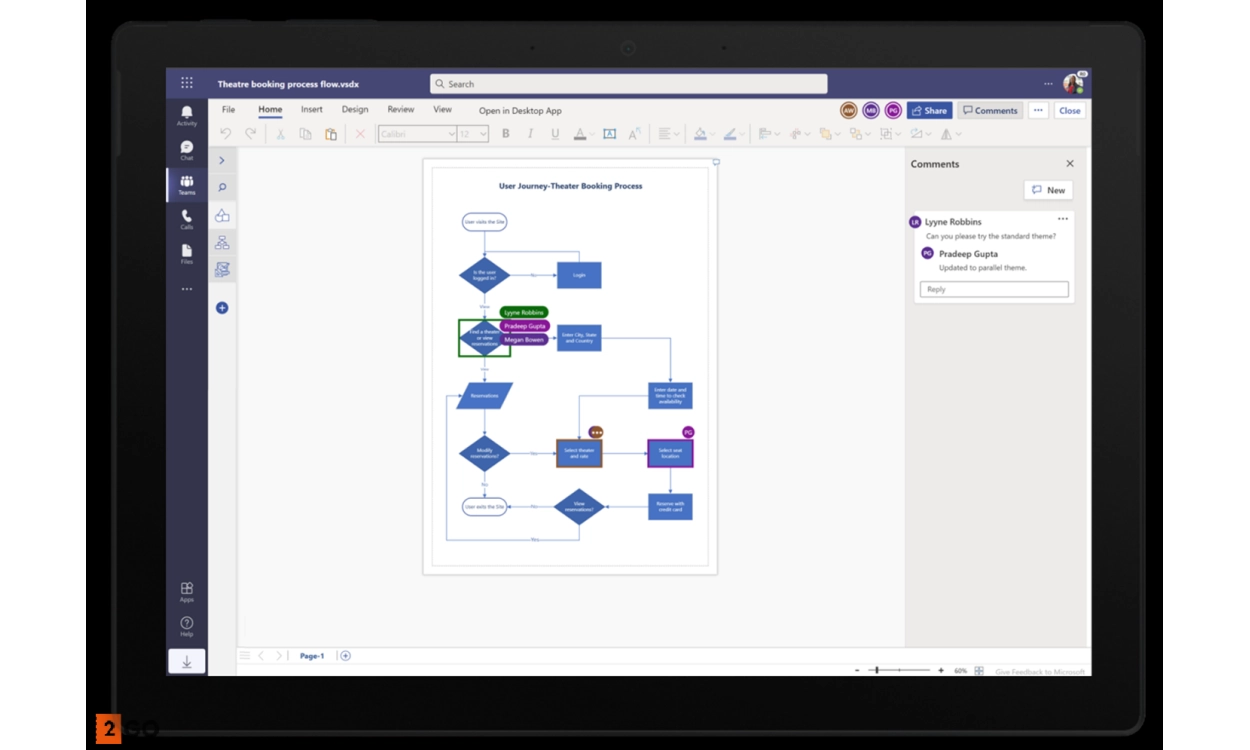
Task: Click the Share button
Action: 929,111
